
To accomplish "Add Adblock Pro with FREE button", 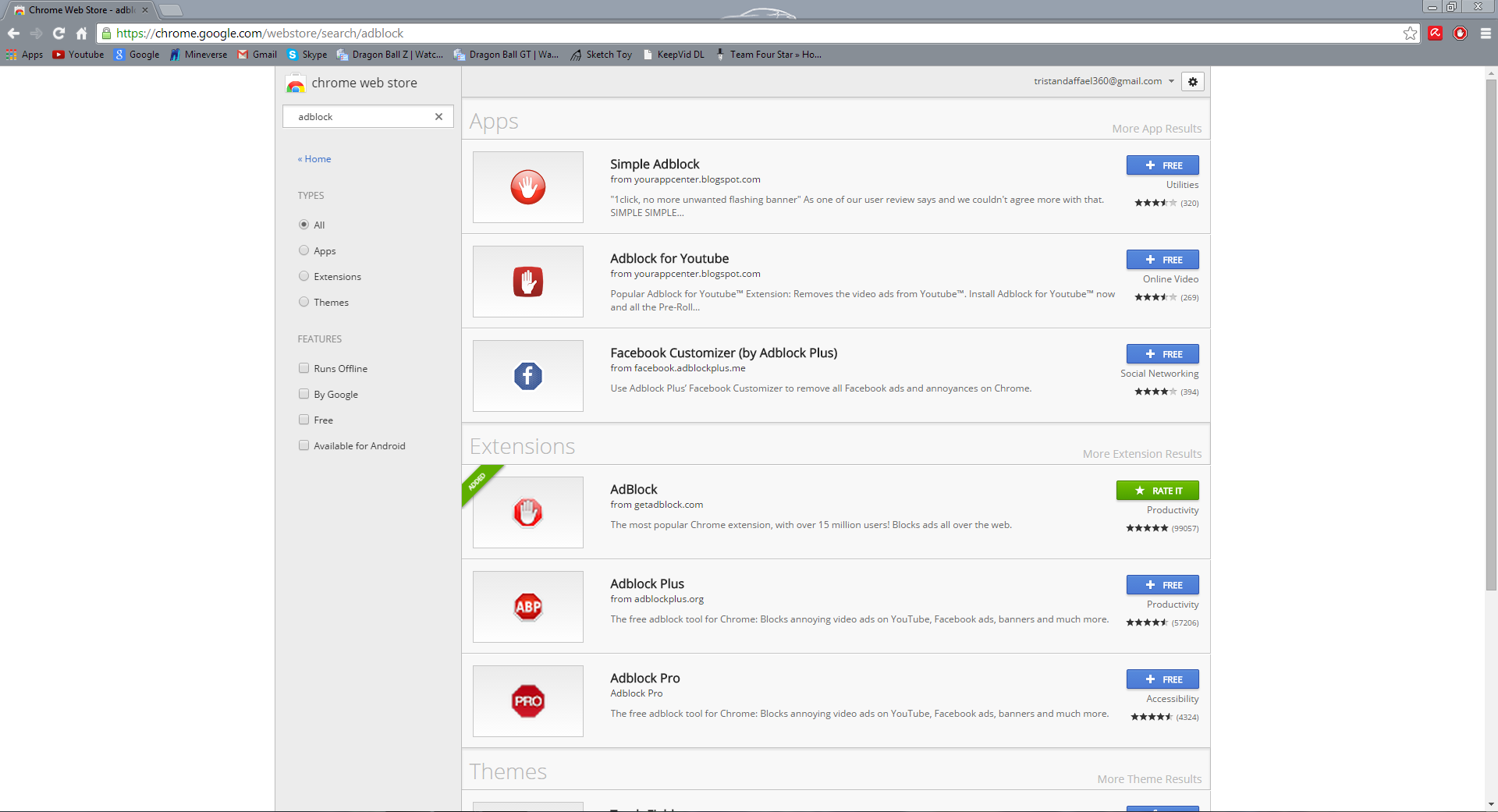I will coord(1163,679).
